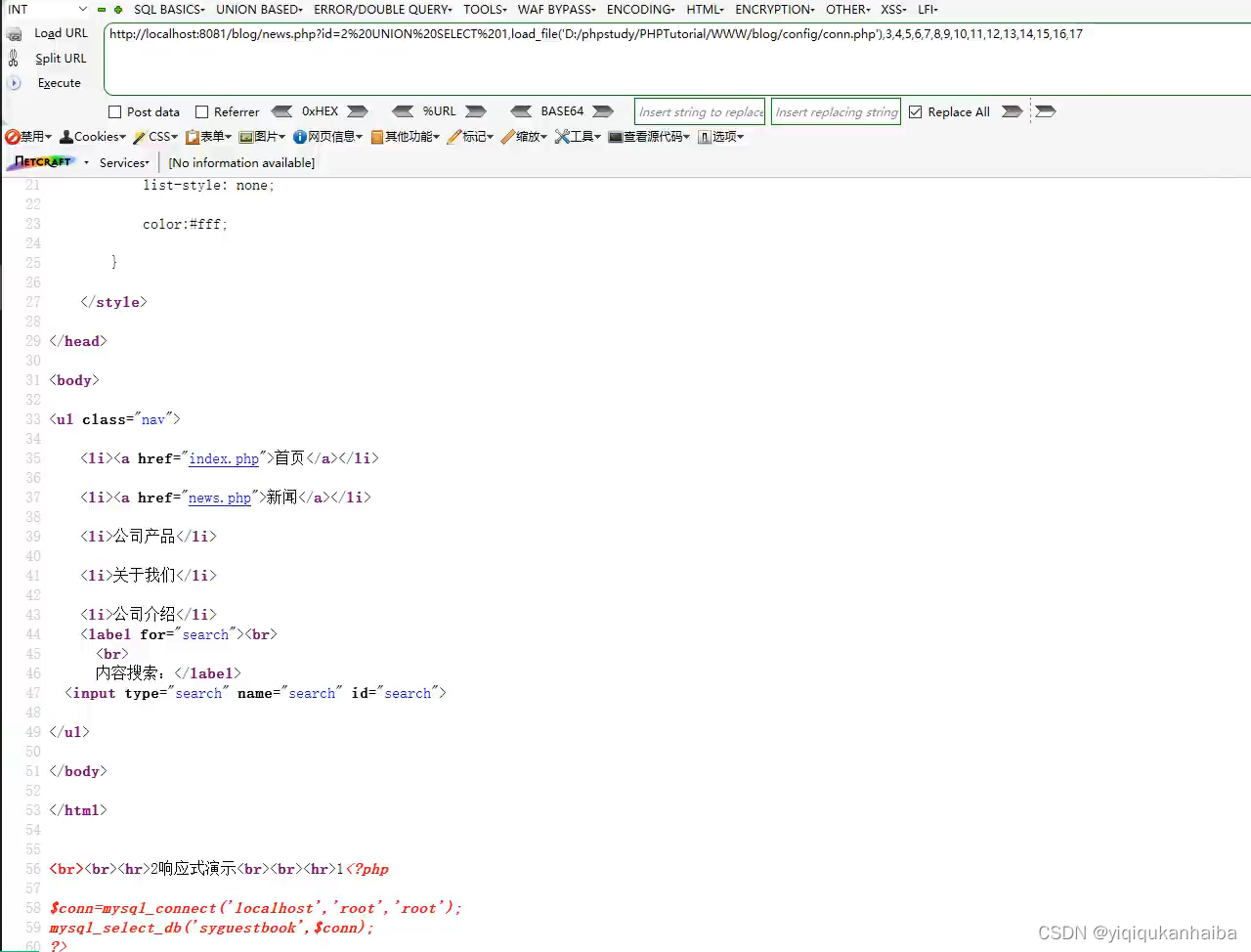This screenshot has width=1251, height=952.
Task: Toggle the Referrer checkbox
Action: tap(202, 112)
